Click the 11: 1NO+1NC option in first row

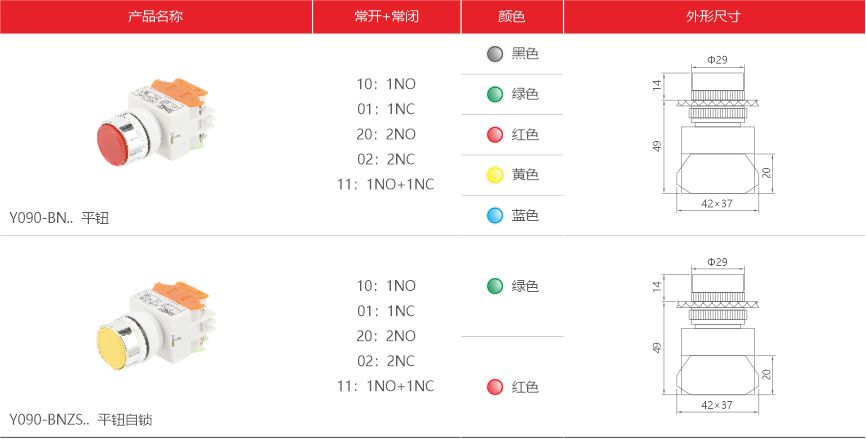(x=386, y=184)
